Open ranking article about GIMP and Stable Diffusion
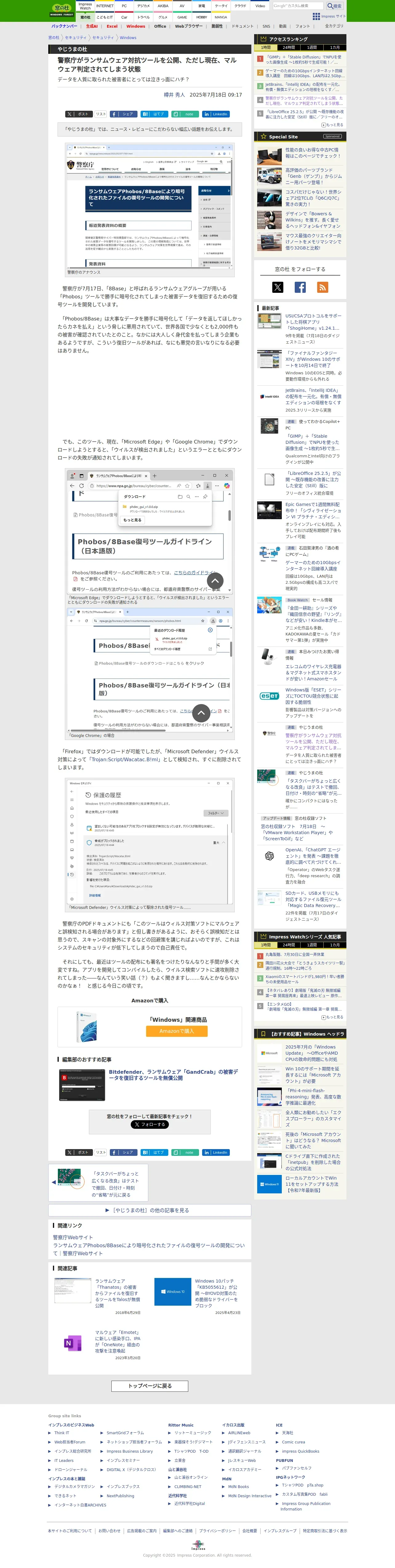The height and width of the screenshot is (1568, 395). tap(304, 60)
